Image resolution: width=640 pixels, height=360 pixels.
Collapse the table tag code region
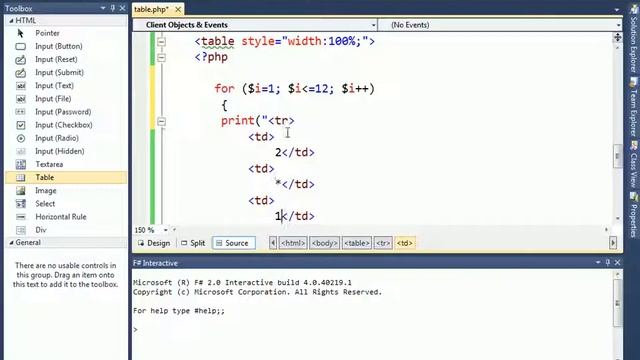pyautogui.click(x=162, y=42)
